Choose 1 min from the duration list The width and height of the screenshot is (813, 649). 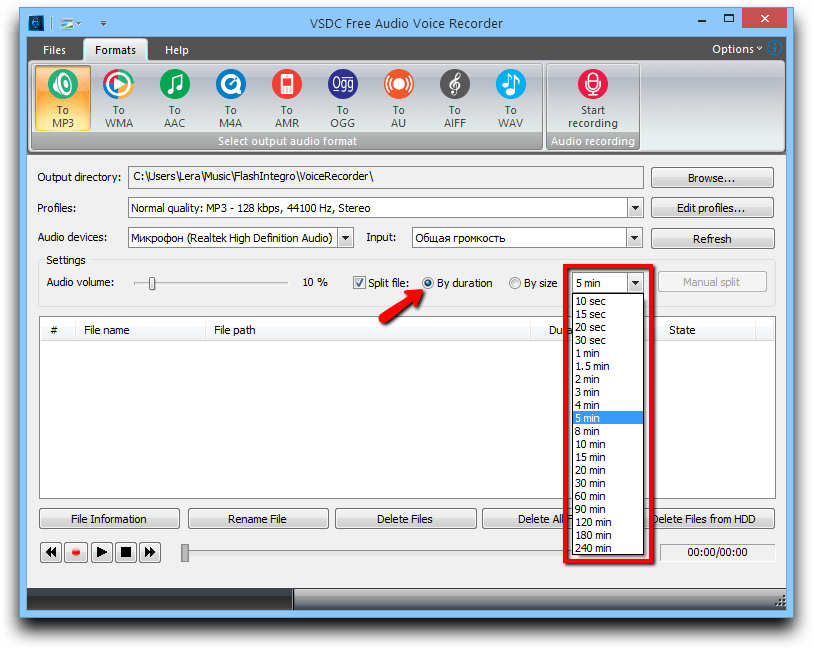608,353
